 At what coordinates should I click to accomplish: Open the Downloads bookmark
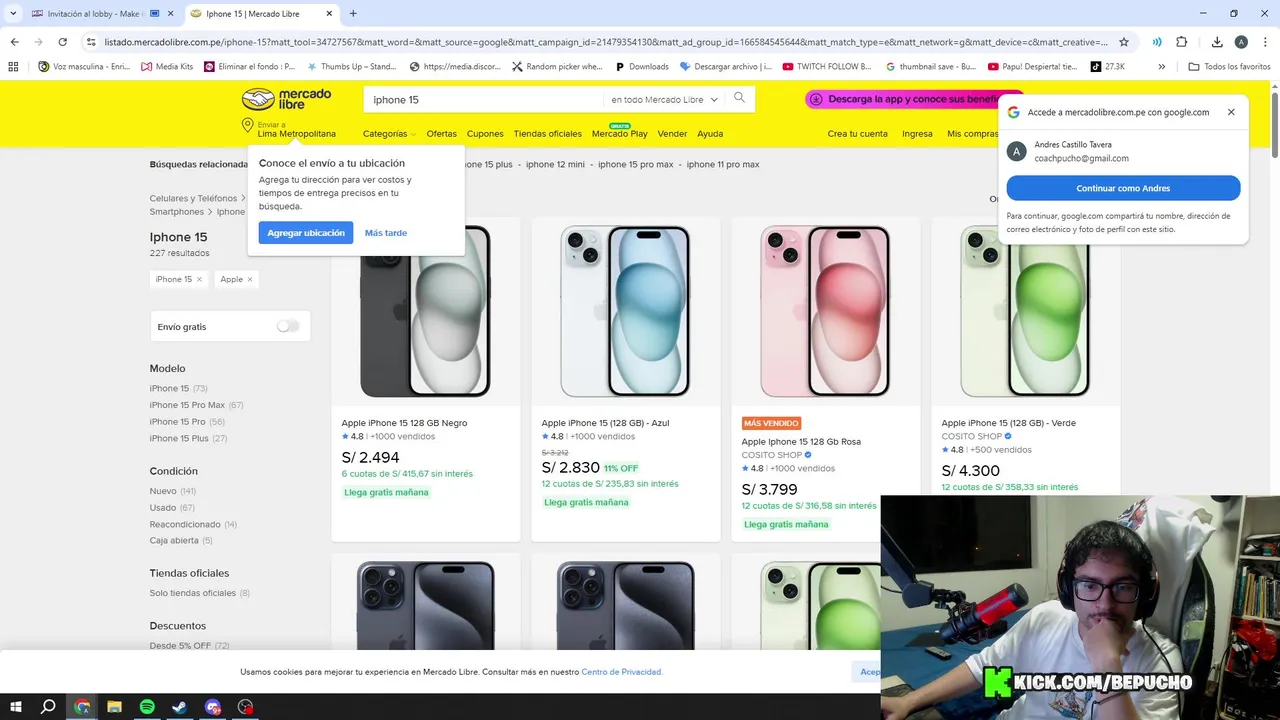pos(641,67)
